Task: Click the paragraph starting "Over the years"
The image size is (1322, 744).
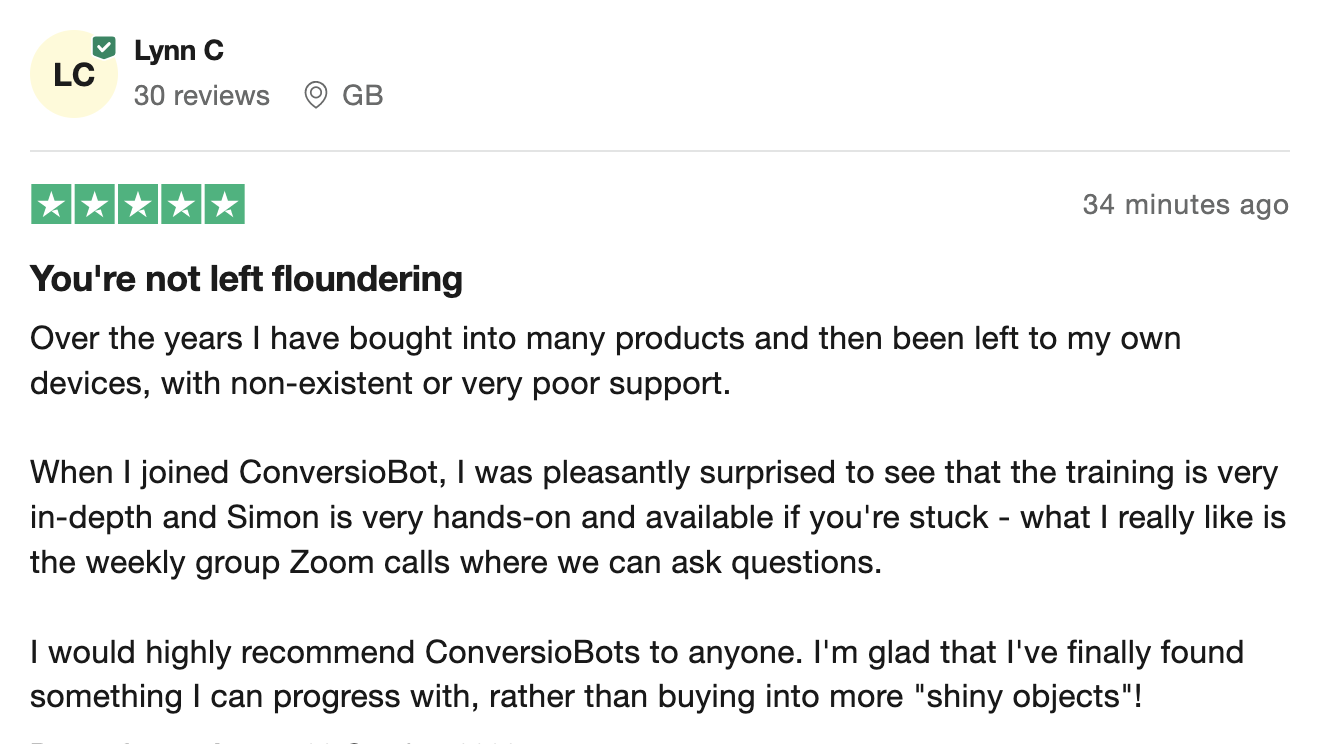Action: coord(605,360)
